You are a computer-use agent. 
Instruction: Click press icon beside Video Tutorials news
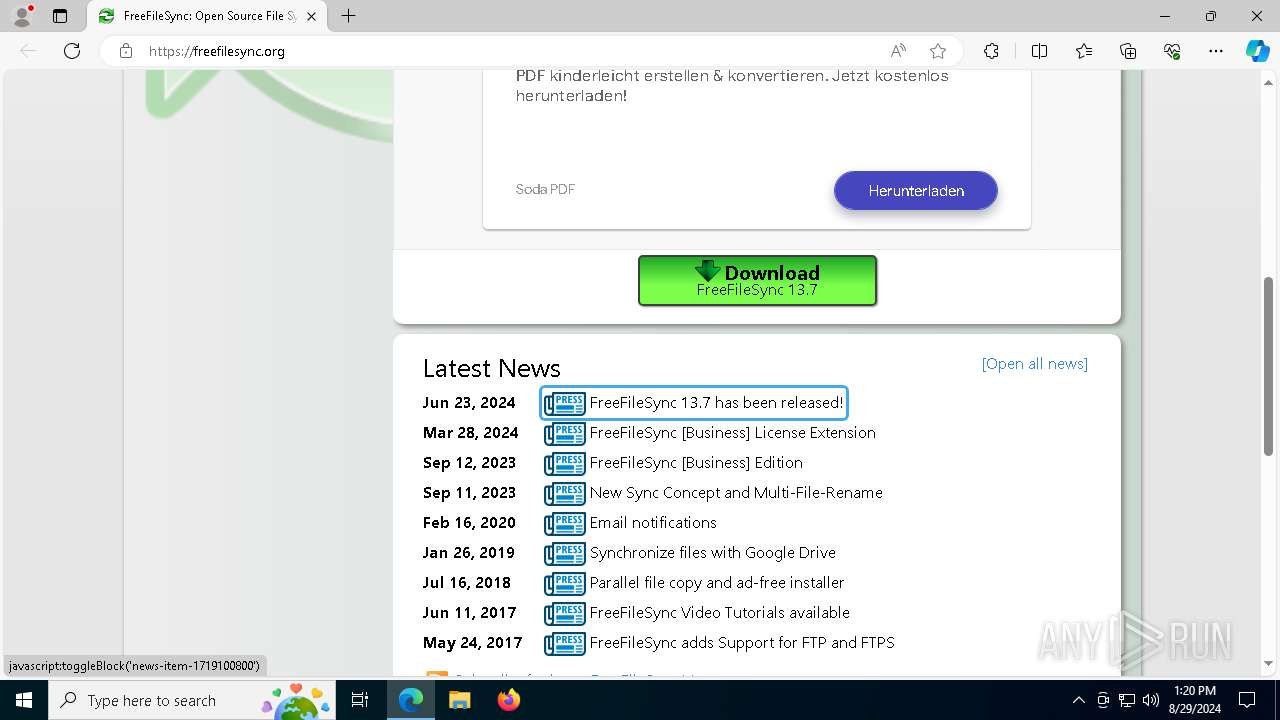(565, 614)
